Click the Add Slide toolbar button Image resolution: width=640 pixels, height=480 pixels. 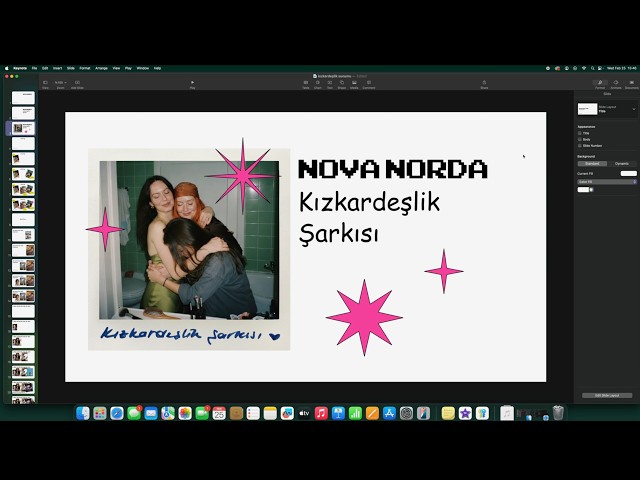(x=77, y=84)
